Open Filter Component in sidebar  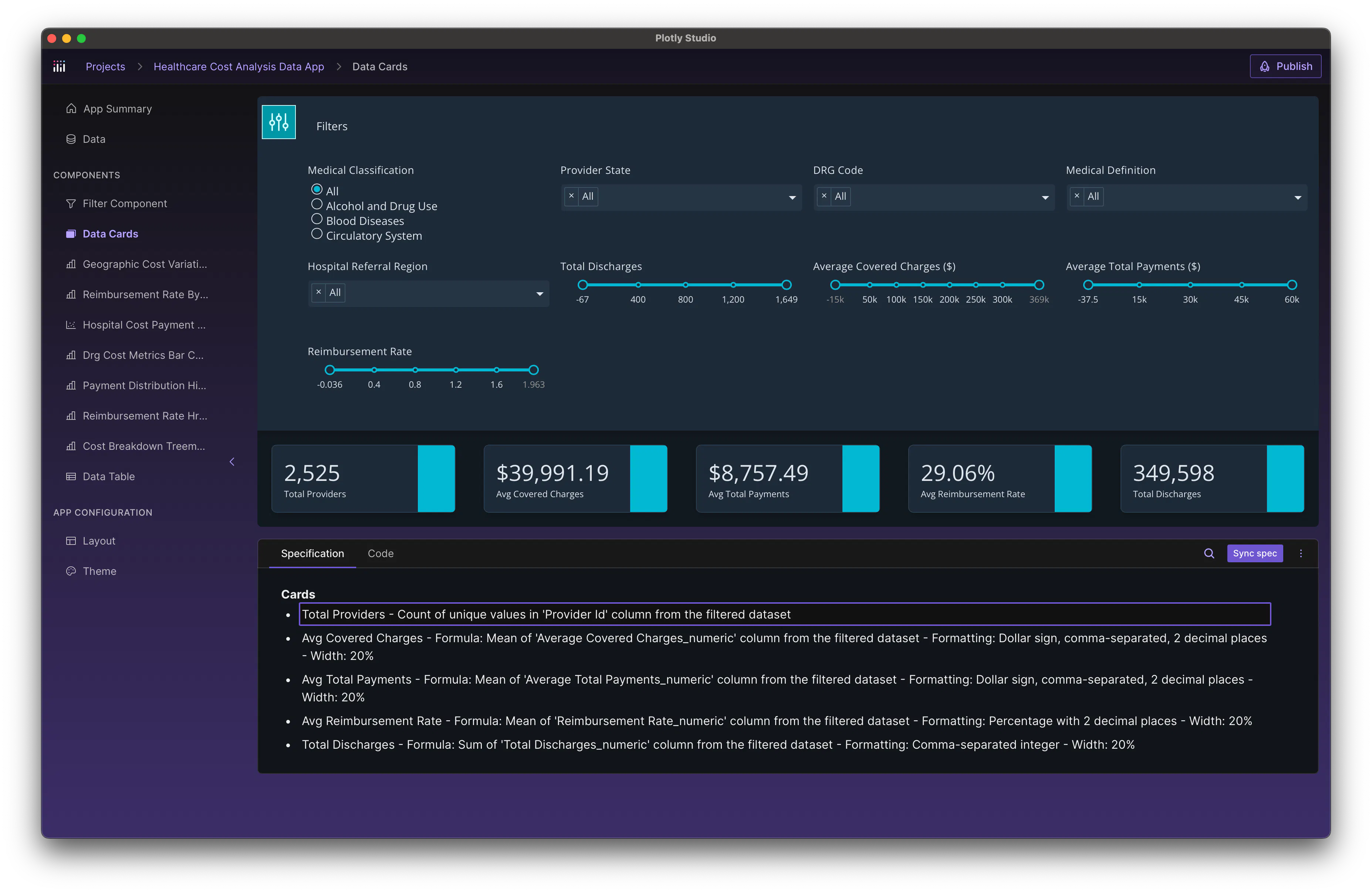(x=116, y=203)
